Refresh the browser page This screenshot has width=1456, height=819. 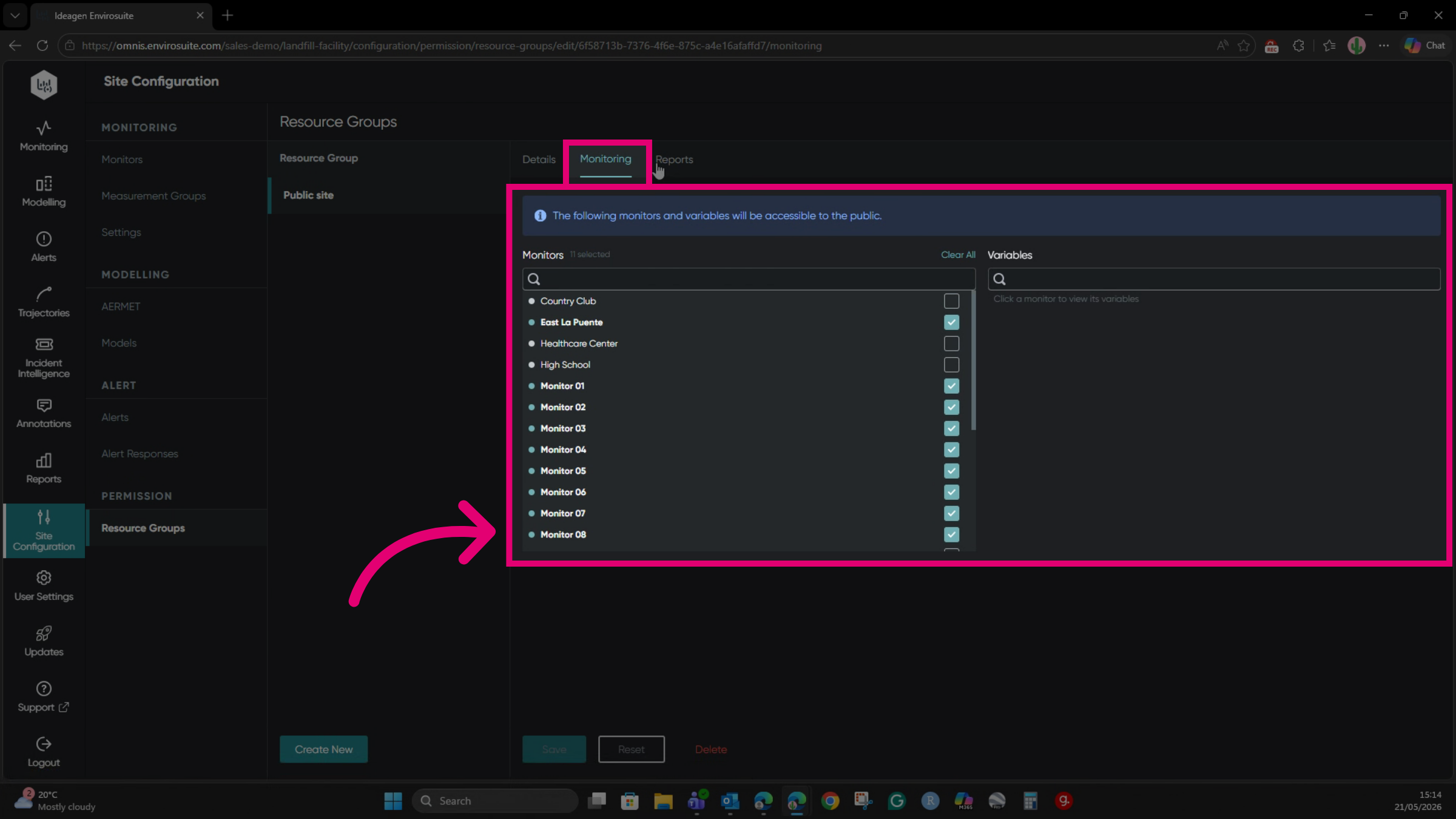[42, 45]
